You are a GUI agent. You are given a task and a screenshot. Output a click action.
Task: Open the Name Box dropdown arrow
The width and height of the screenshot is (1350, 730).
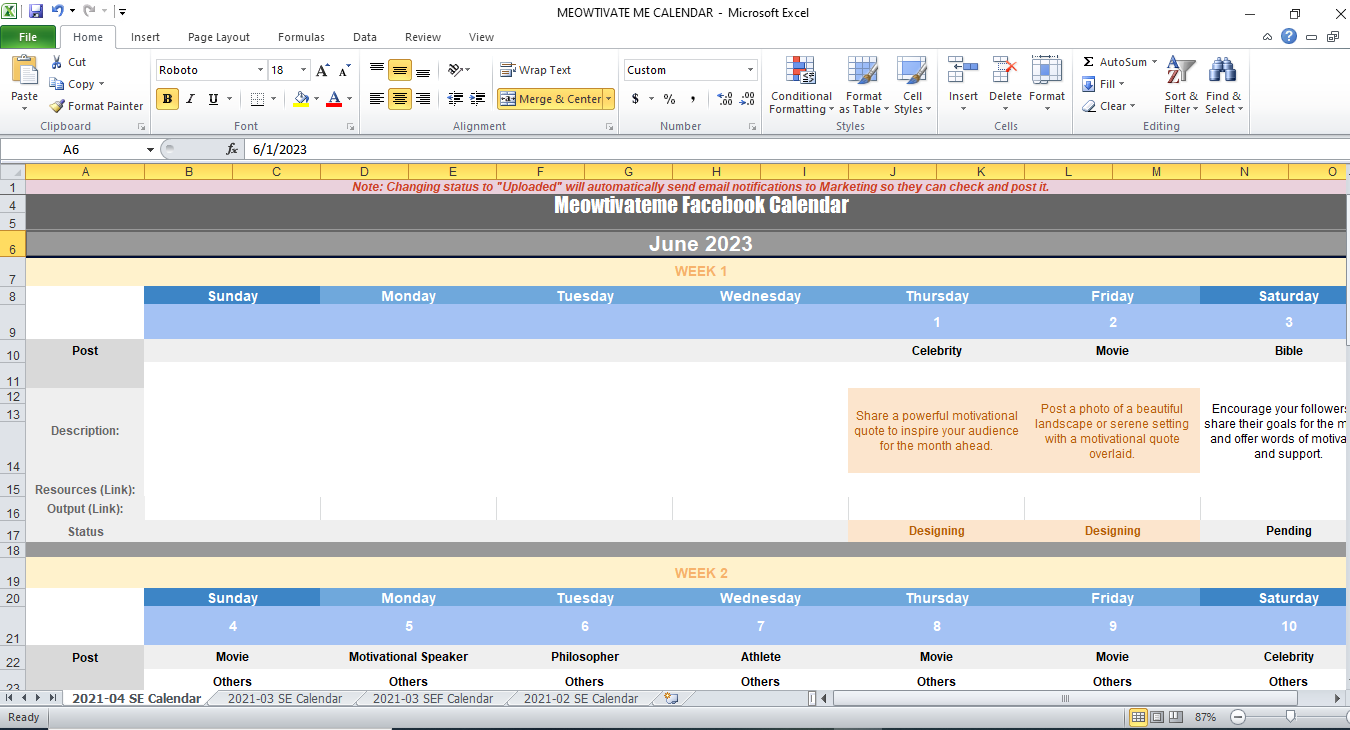coord(150,149)
